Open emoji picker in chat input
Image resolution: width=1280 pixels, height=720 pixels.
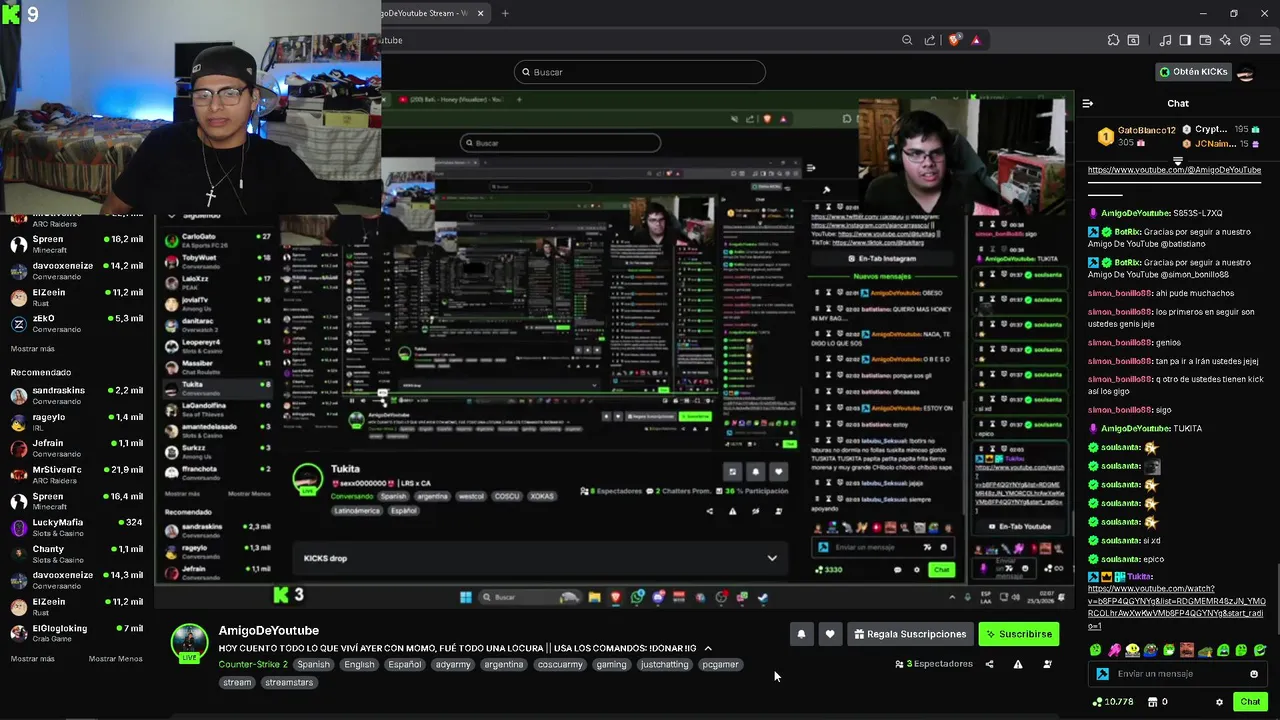pos(1254,674)
